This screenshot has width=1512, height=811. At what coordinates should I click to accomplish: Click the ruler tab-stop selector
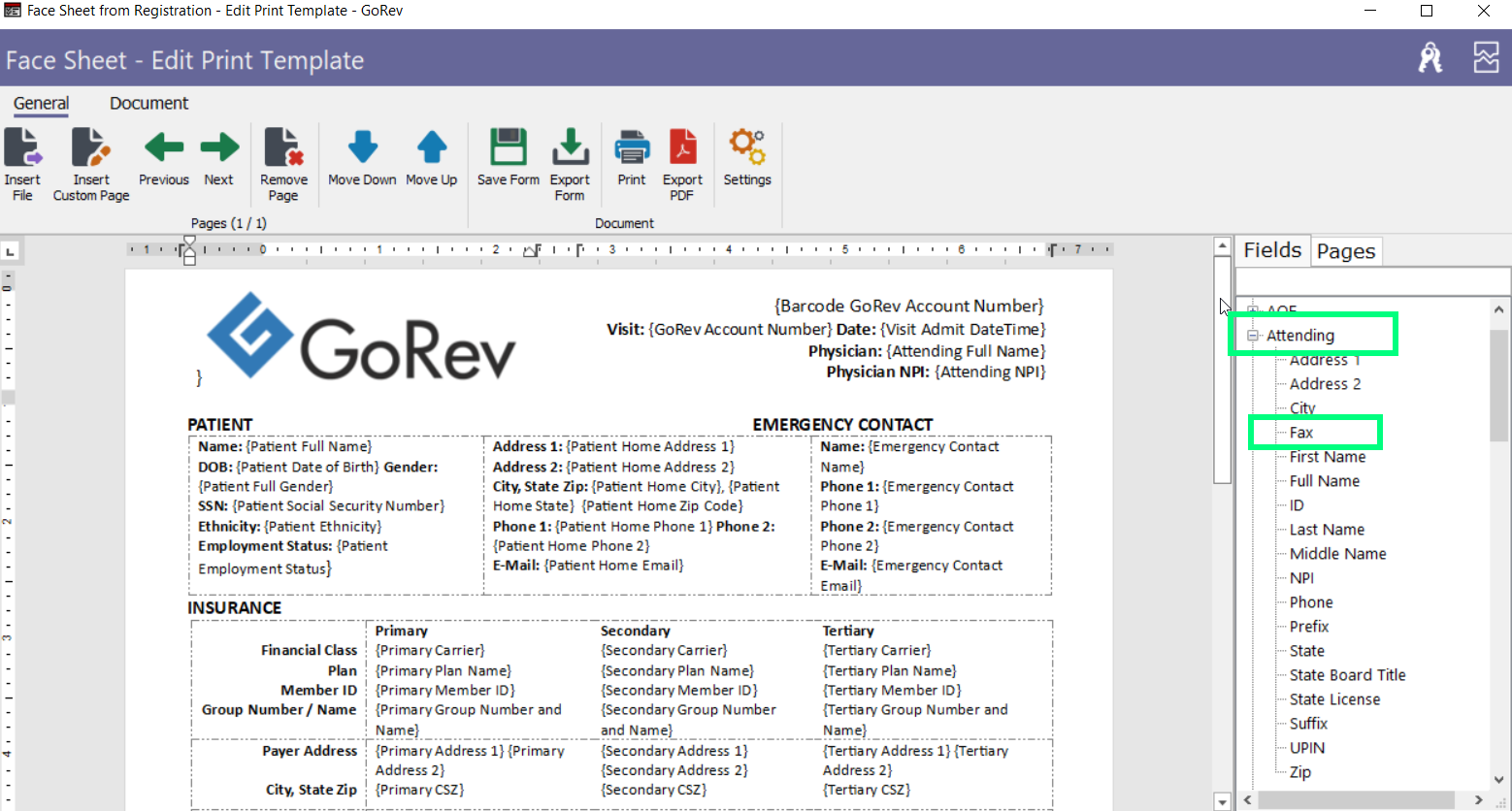click(x=11, y=251)
